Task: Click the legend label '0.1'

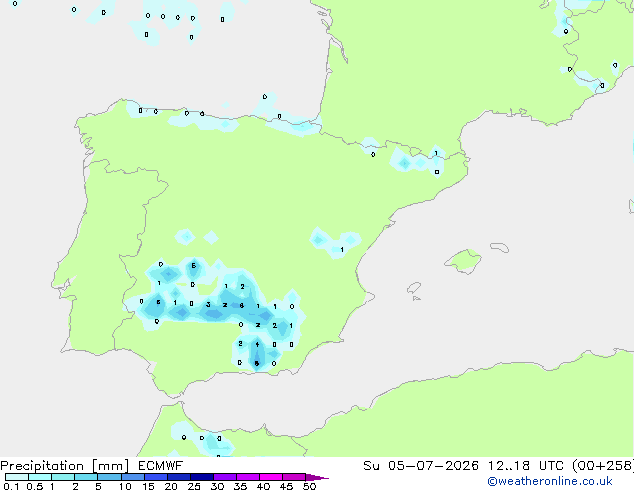Action: pyautogui.click(x=11, y=486)
